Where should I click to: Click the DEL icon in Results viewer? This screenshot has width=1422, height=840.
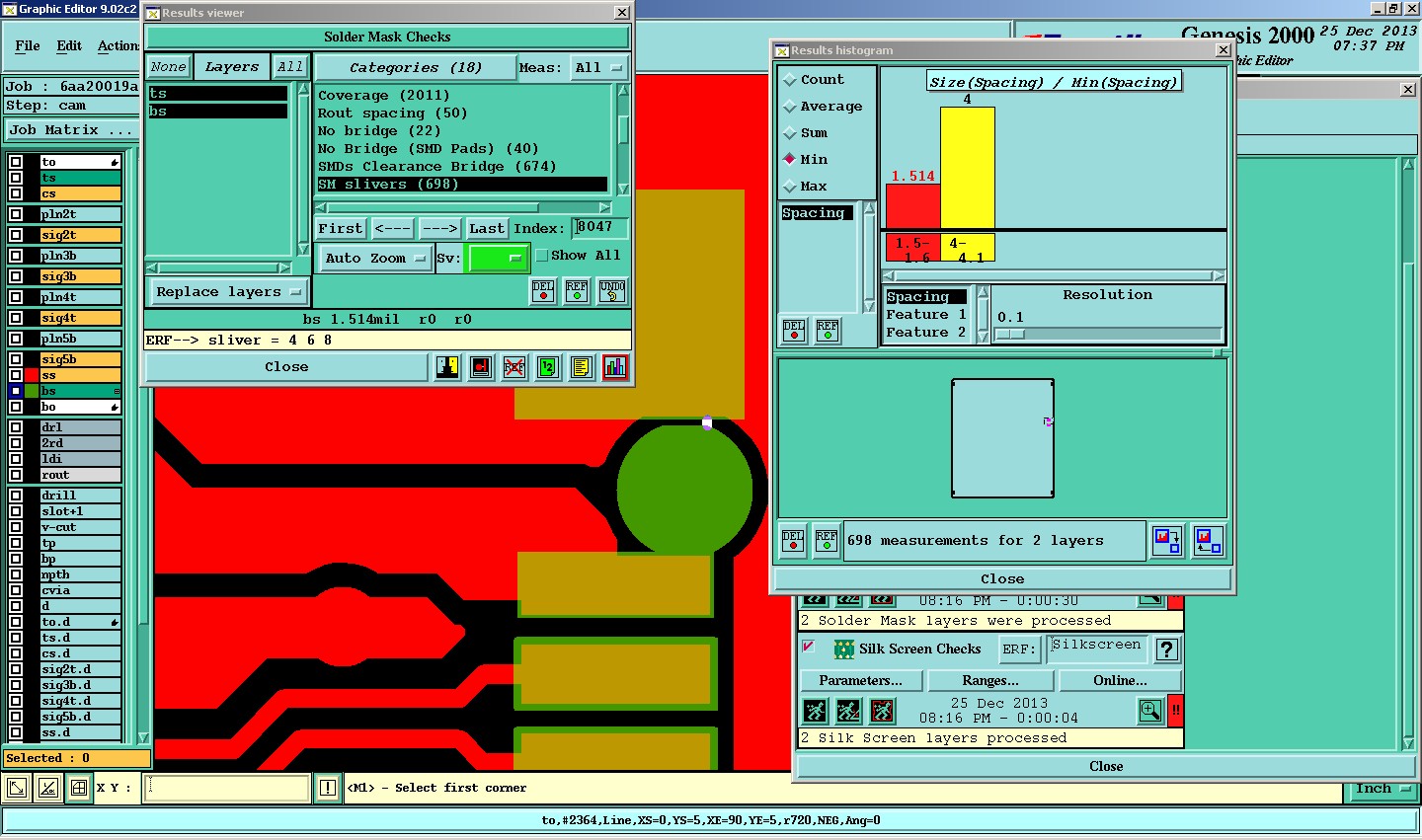click(x=543, y=291)
